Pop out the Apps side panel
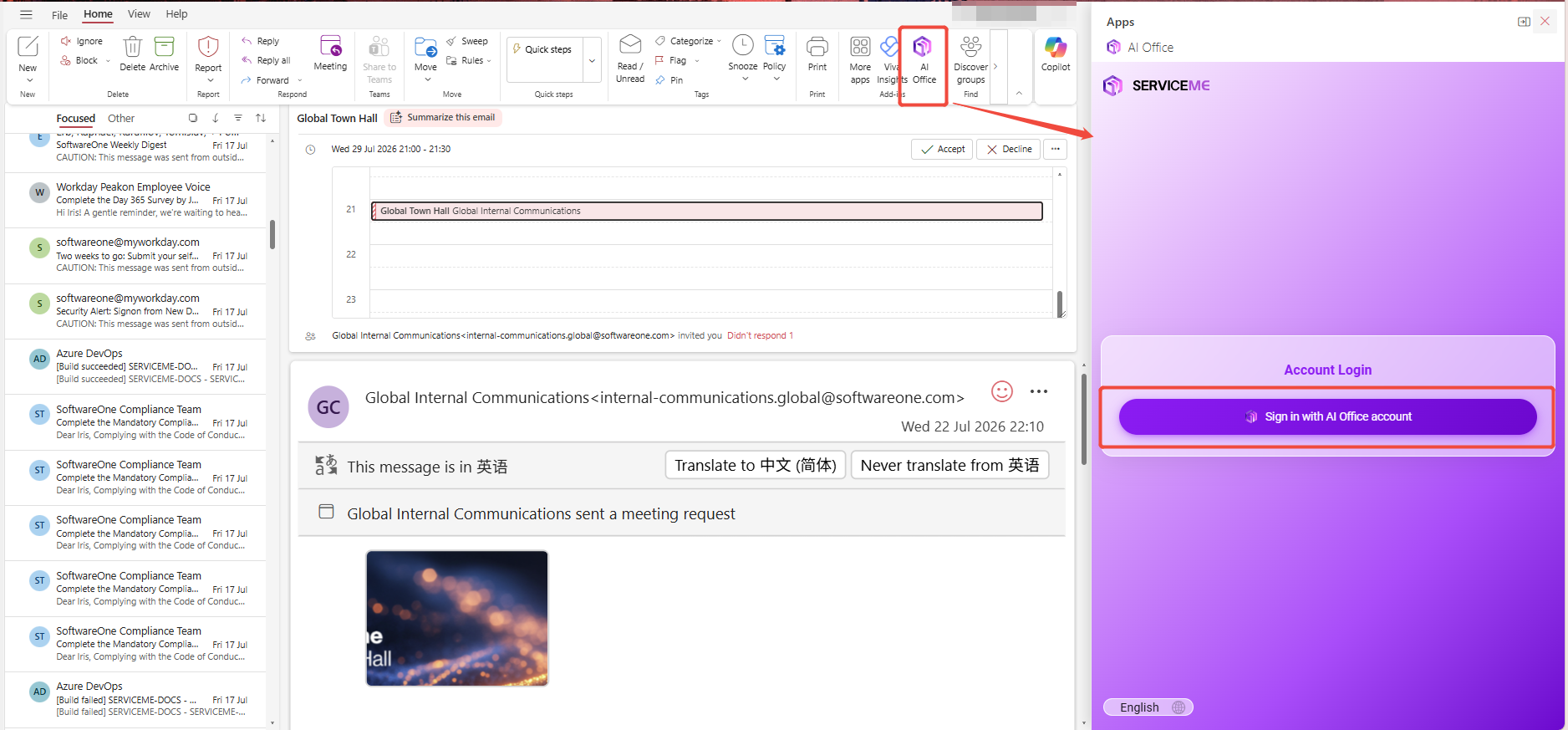 point(1524,22)
